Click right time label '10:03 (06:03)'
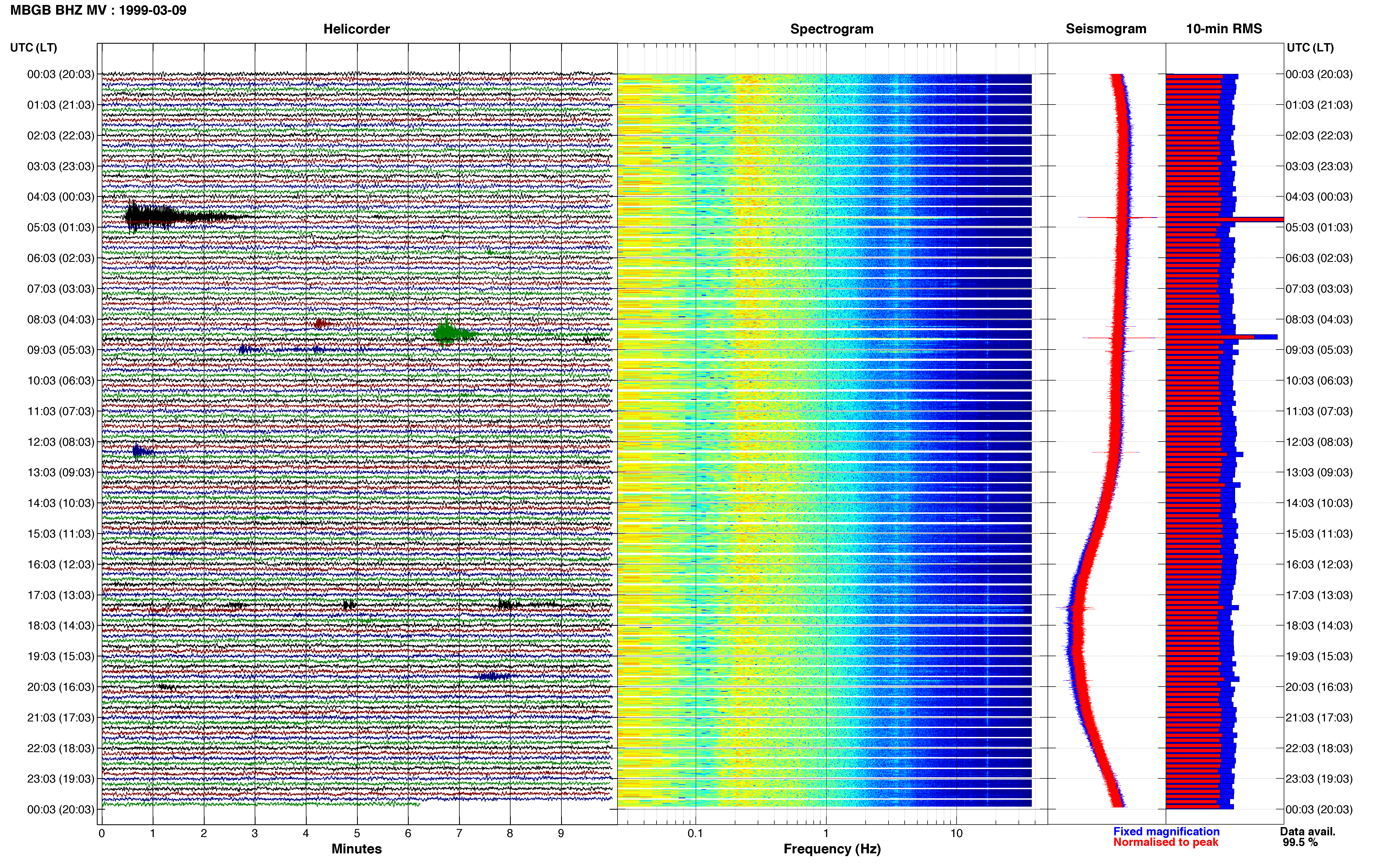The image size is (1388, 868). (x=1319, y=380)
